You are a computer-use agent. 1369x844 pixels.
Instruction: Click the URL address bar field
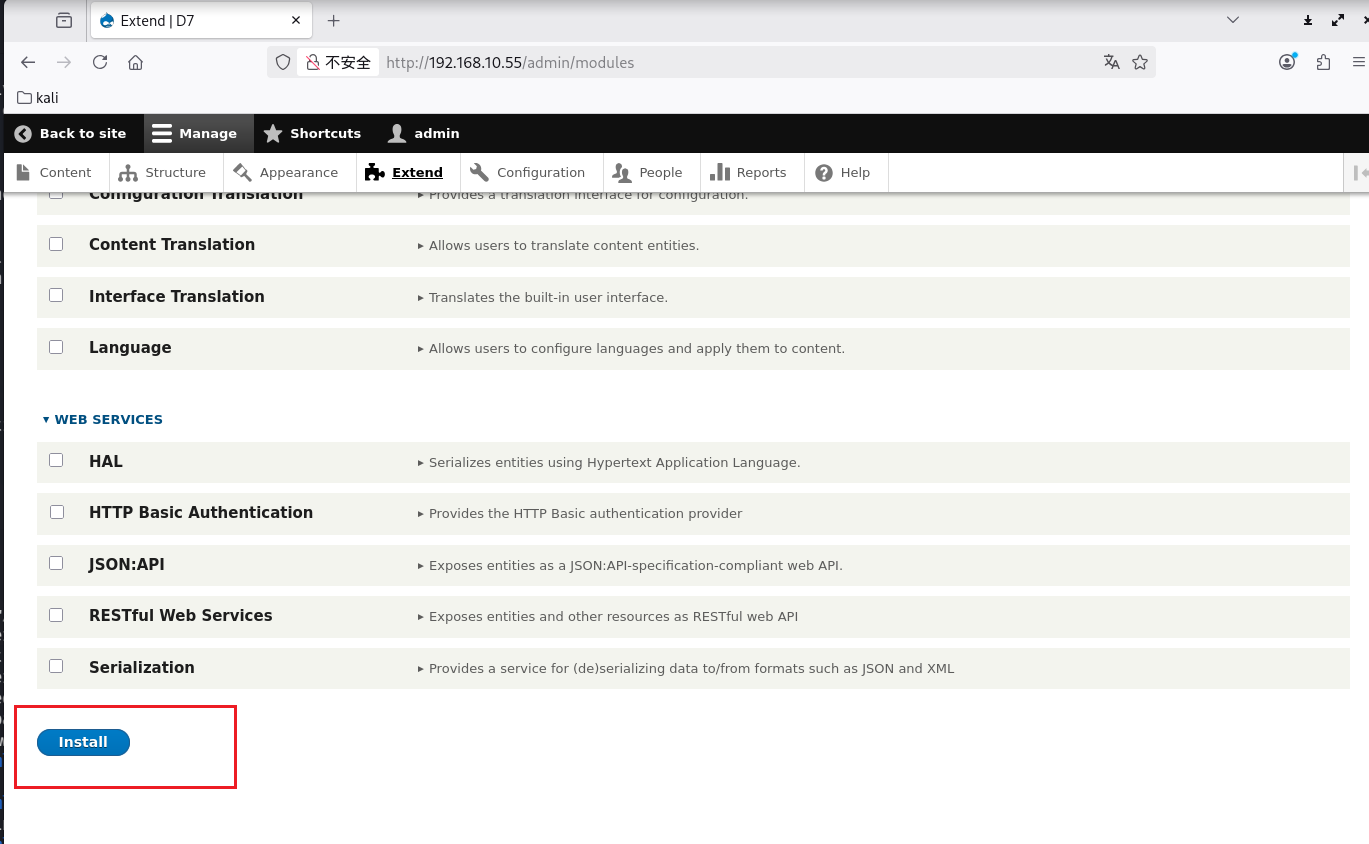[x=730, y=62]
